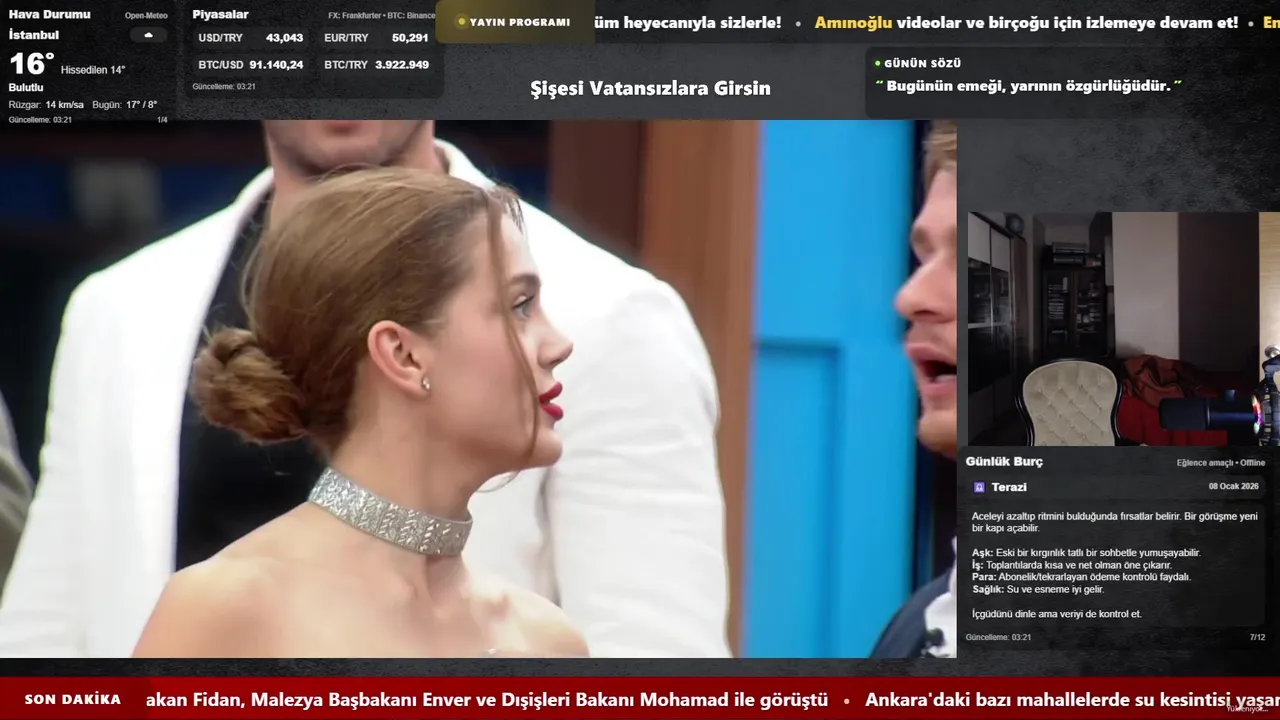This screenshot has width=1280, height=720.
Task: Click the horoscope Güncelleme 03:21 timestamp
Action: [x=998, y=637]
